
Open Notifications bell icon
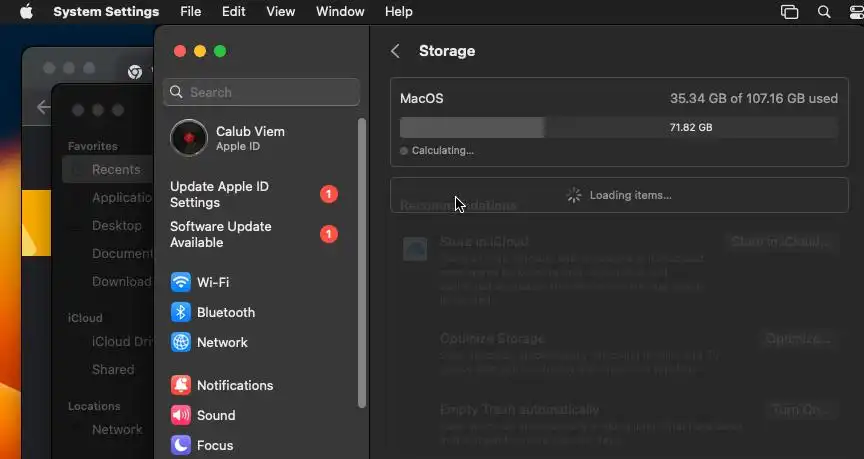point(181,385)
